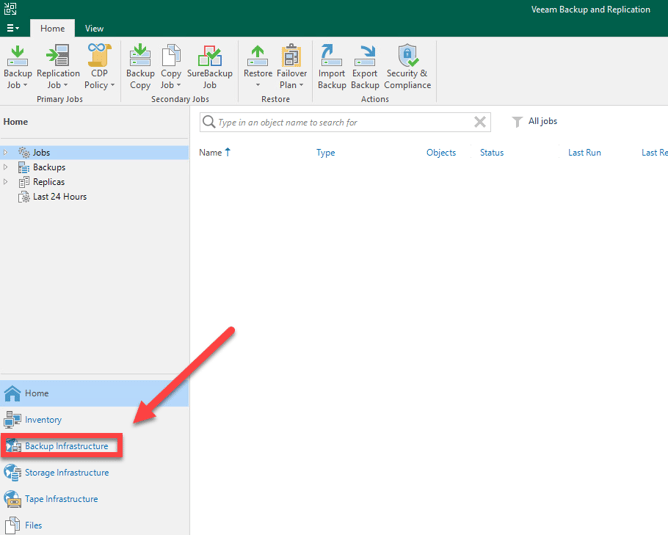
Task: Open the Replication Job dropdown arrow
Action: click(x=65, y=85)
